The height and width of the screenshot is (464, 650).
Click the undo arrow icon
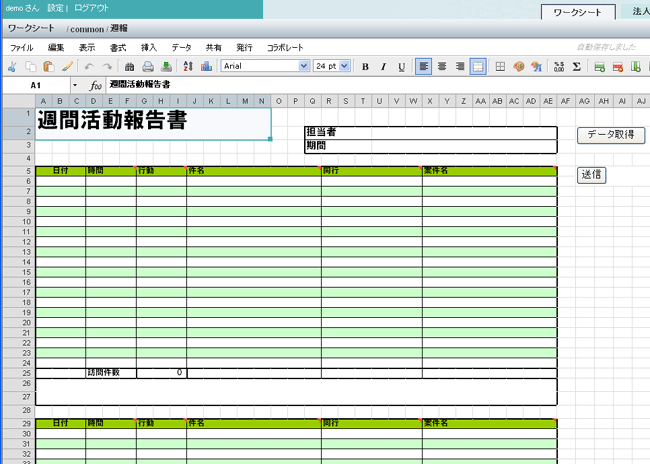pyautogui.click(x=89, y=67)
